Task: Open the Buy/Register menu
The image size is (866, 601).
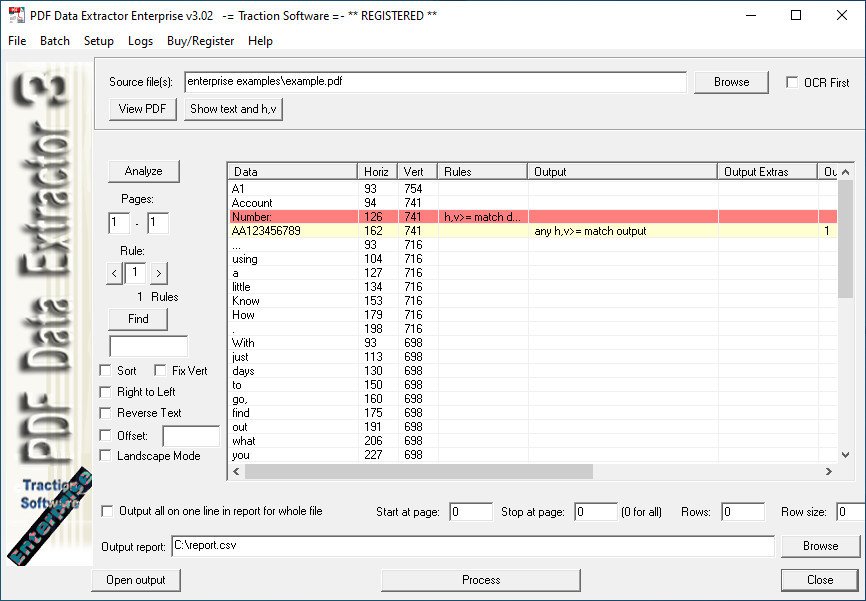Action: (200, 41)
